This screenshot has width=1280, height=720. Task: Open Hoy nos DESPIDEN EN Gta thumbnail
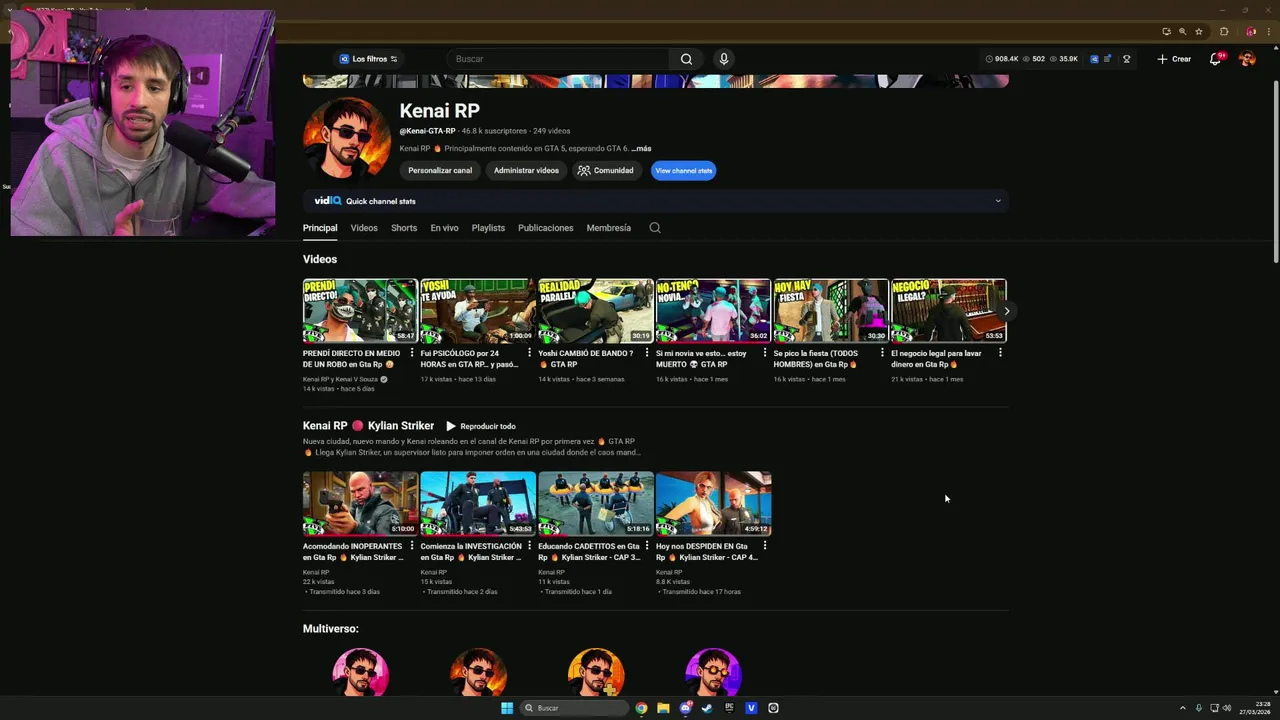(713, 504)
